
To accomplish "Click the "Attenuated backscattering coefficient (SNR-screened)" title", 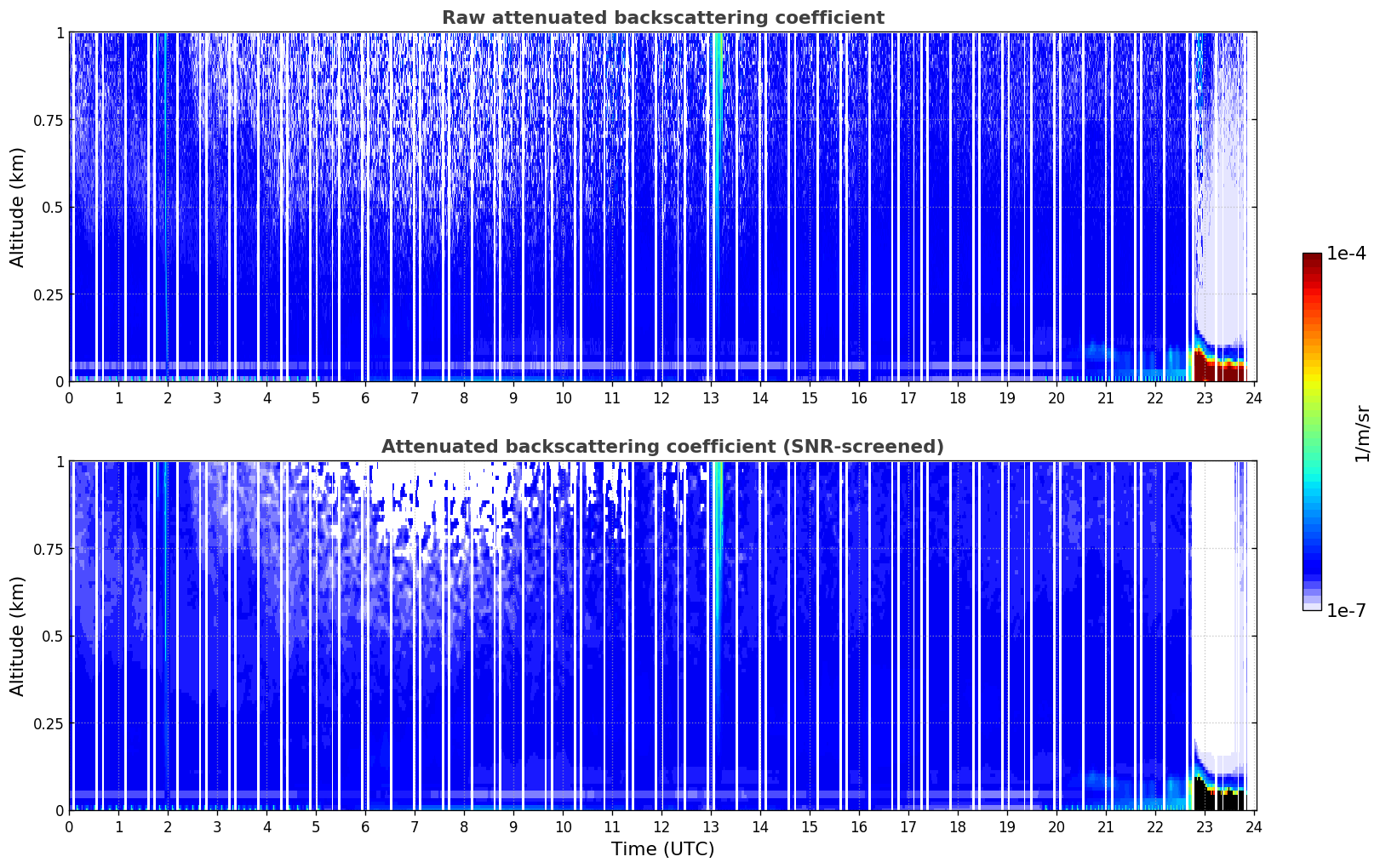I will [662, 447].
